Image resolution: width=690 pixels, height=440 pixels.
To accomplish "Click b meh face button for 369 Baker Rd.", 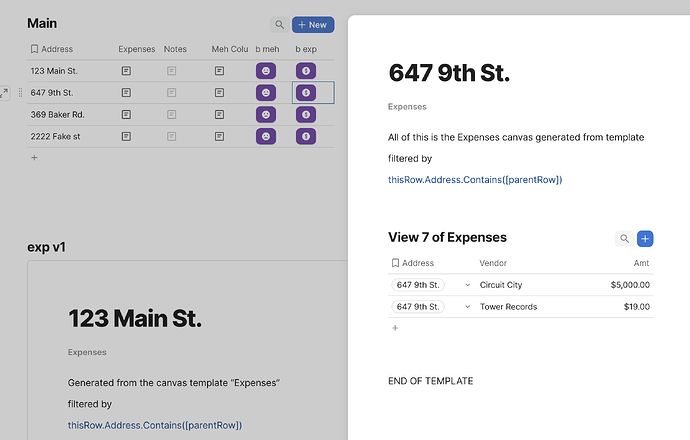I will [266, 115].
